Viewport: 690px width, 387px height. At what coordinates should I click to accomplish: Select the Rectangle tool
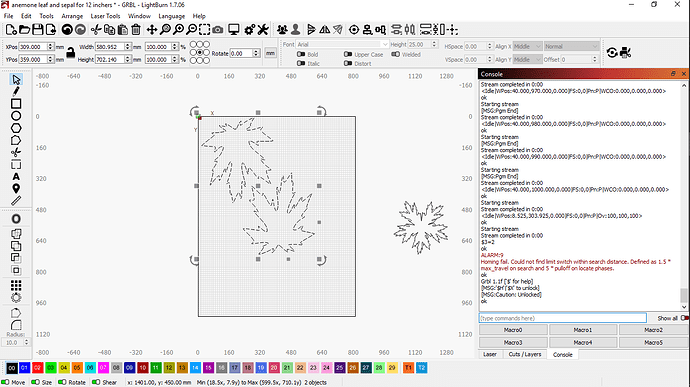point(16,104)
